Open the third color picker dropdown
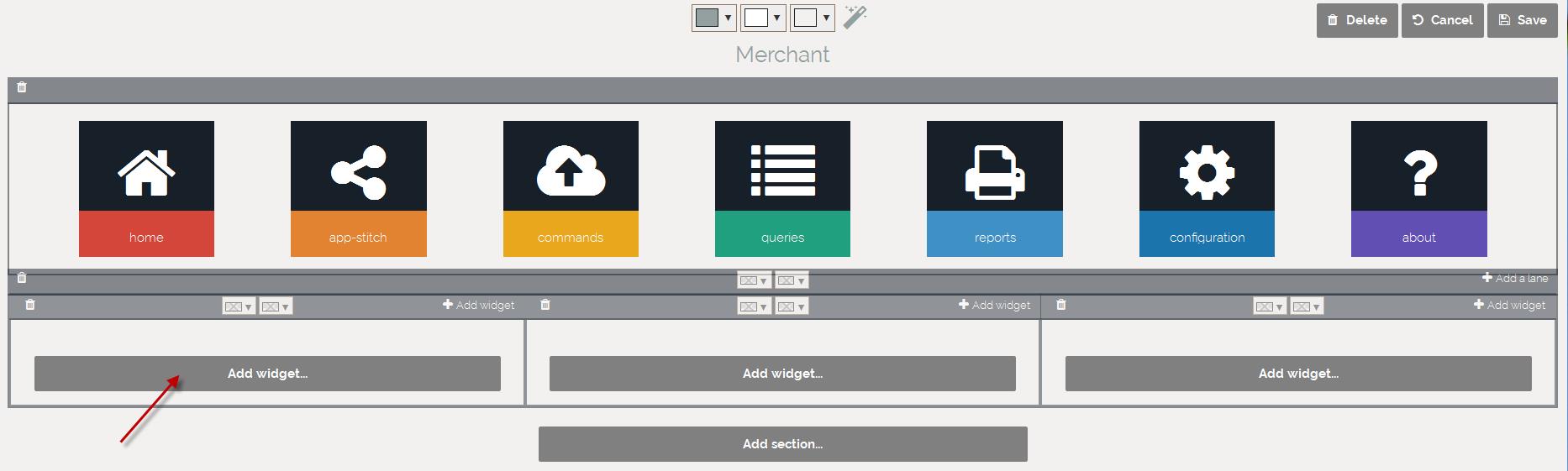 pos(812,18)
